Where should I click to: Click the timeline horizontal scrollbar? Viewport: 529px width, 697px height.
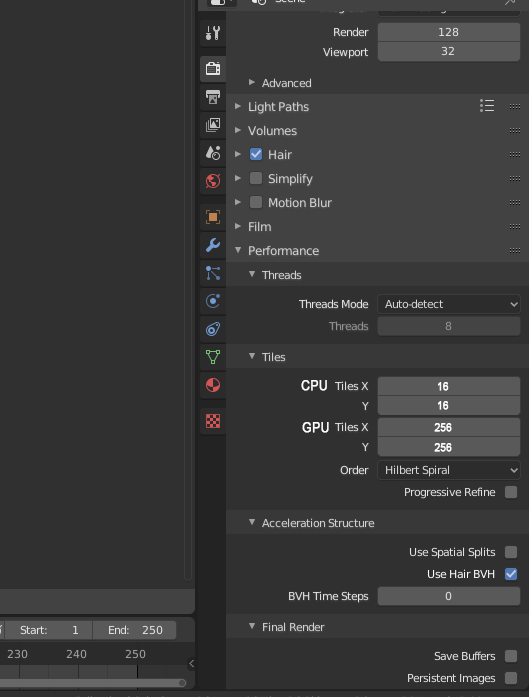click(x=92, y=683)
